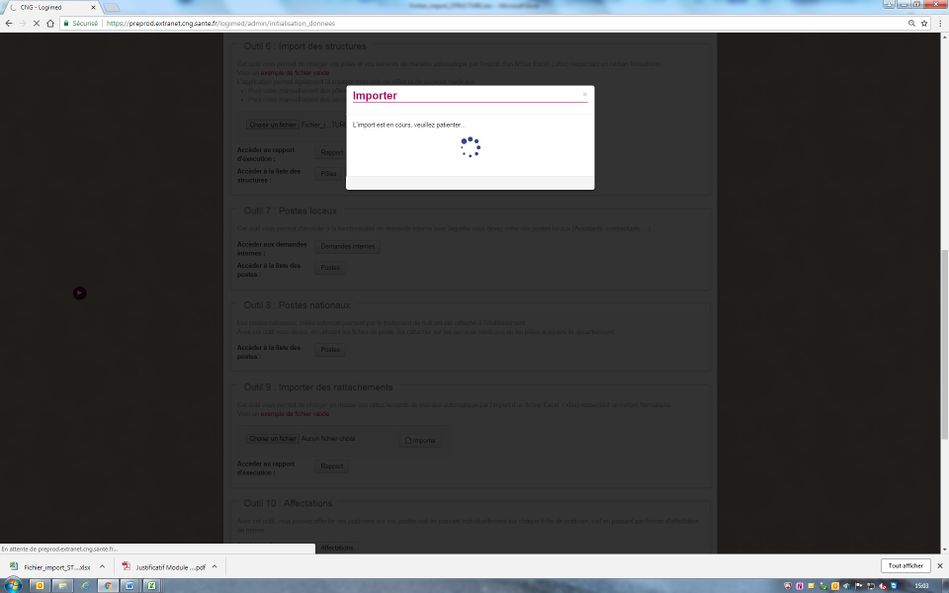Viewport: 949px width, 593px height.
Task: Click the text "L'import est en cours, veuillez patienter..."
Action: (x=409, y=125)
